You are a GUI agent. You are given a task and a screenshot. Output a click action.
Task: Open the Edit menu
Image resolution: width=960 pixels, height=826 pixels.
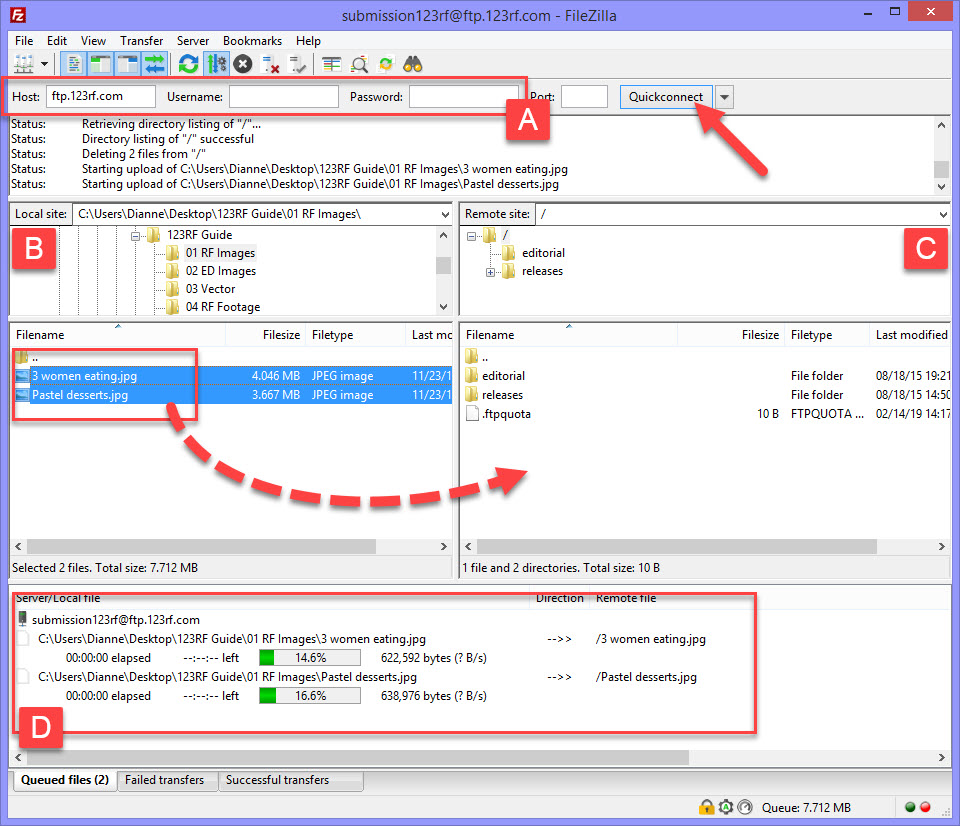click(57, 40)
